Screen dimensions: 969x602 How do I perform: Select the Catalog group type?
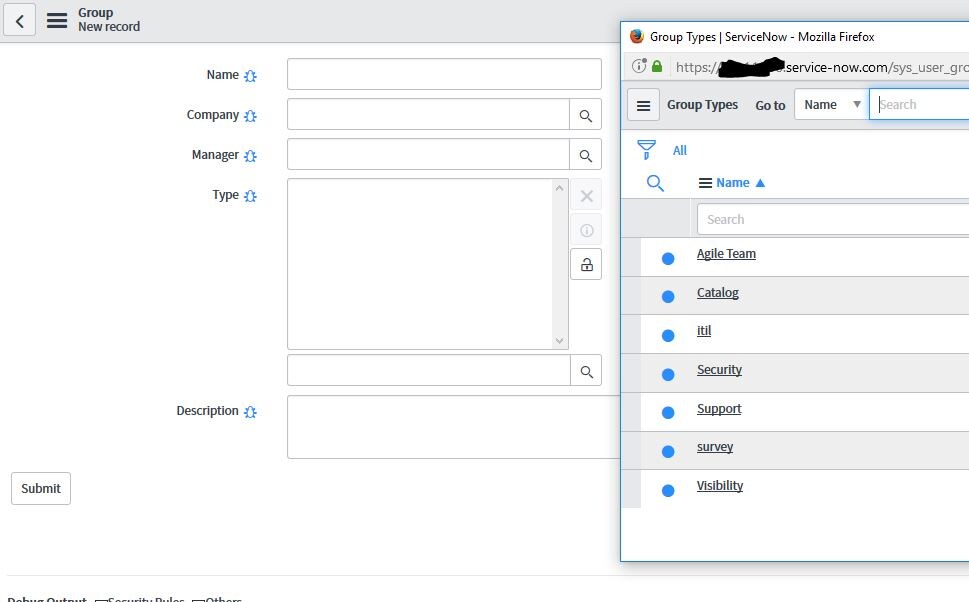[x=717, y=293]
